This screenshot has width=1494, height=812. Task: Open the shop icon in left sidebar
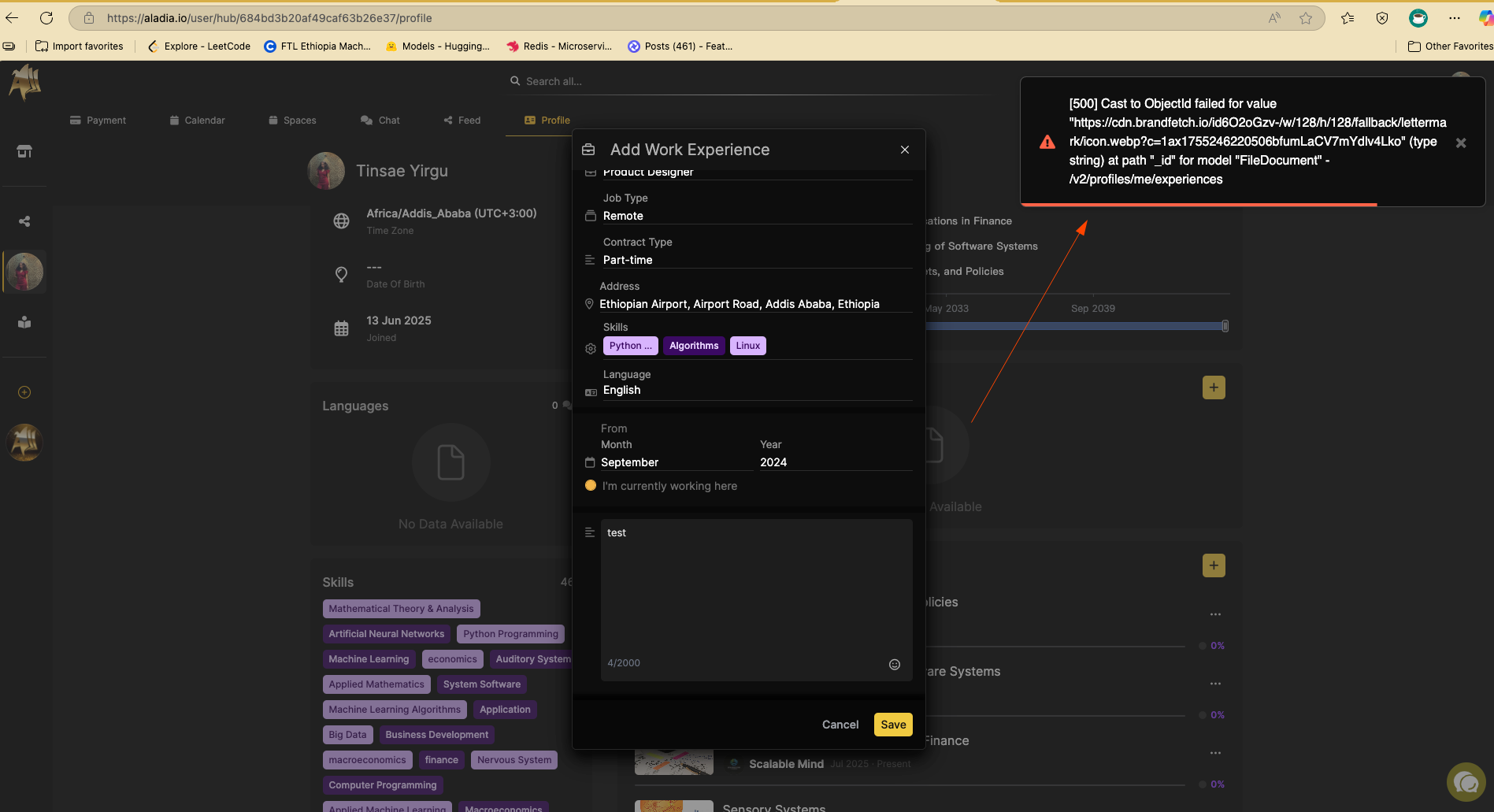tap(24, 151)
